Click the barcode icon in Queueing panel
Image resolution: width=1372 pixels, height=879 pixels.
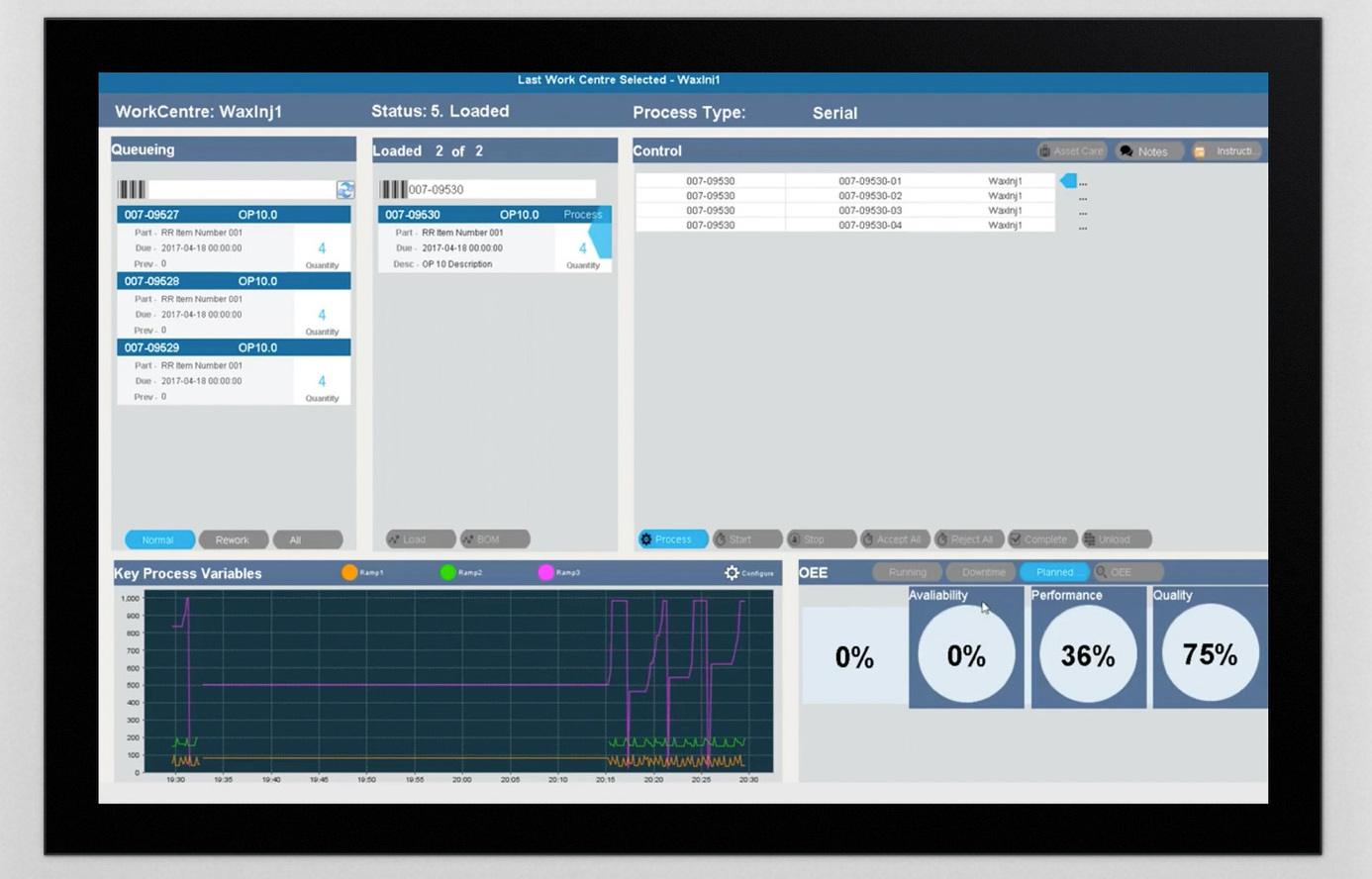coord(132,189)
